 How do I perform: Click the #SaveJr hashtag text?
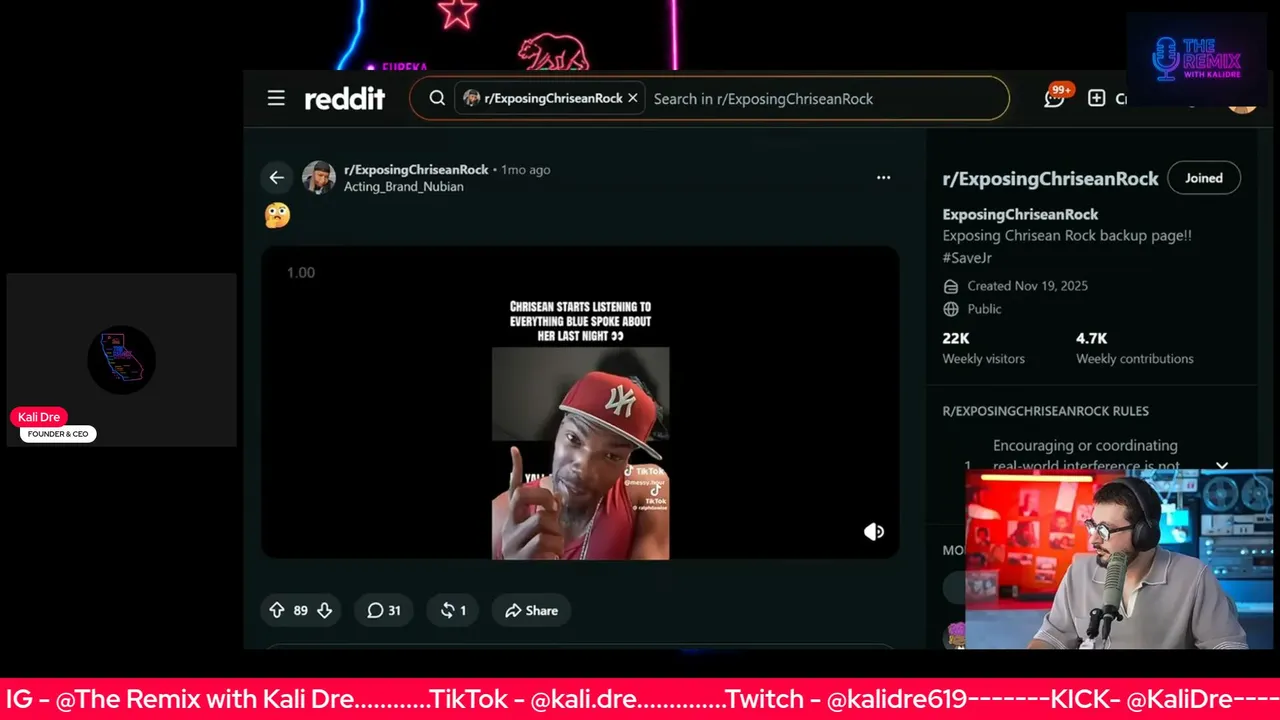pyautogui.click(x=967, y=258)
